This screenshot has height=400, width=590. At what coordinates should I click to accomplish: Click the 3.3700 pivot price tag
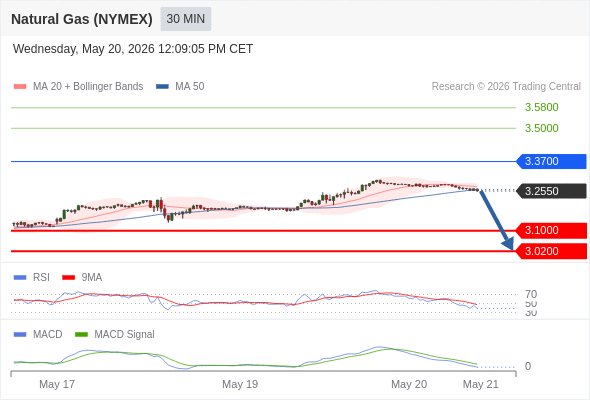[551, 161]
